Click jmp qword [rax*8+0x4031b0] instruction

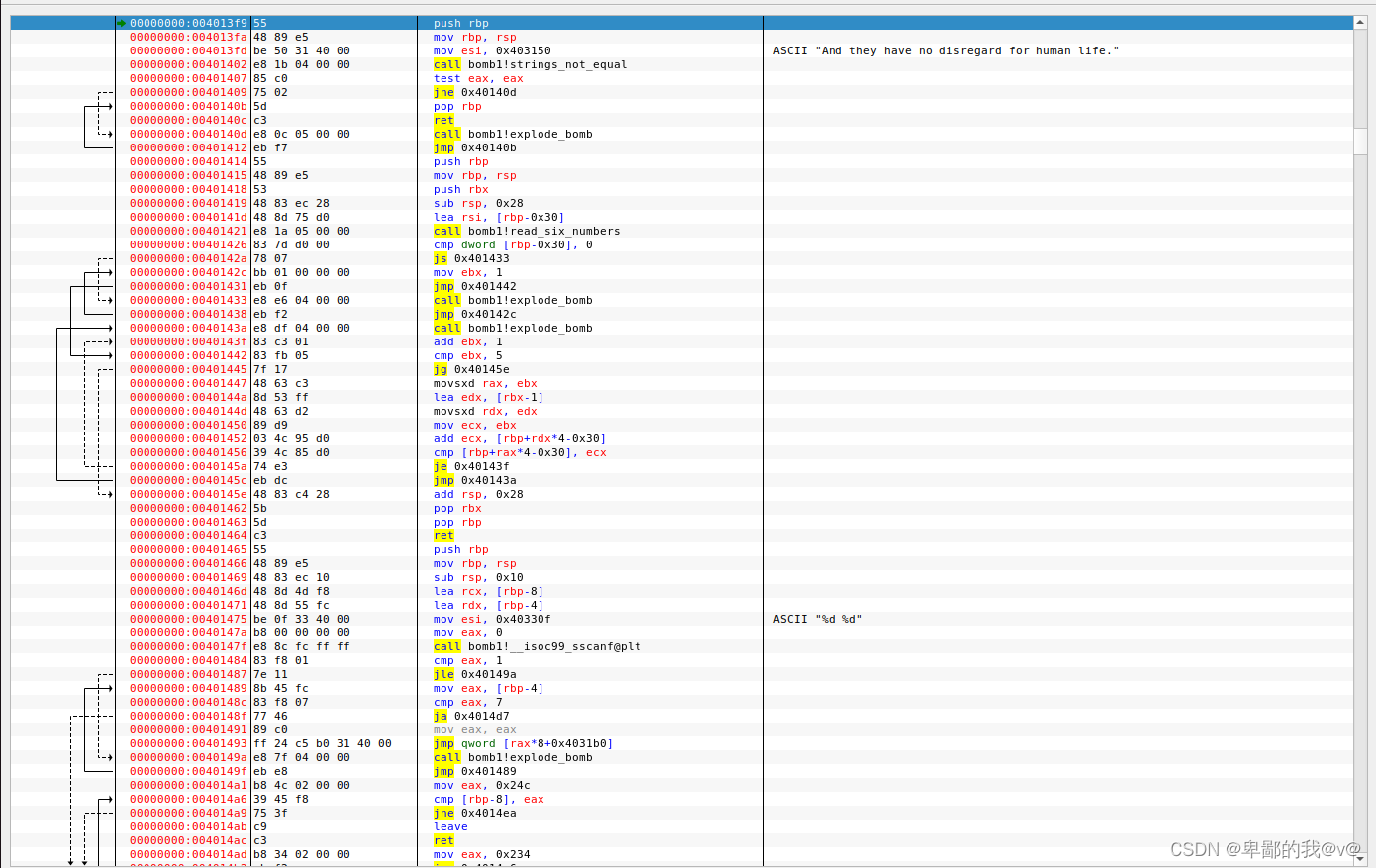point(523,743)
